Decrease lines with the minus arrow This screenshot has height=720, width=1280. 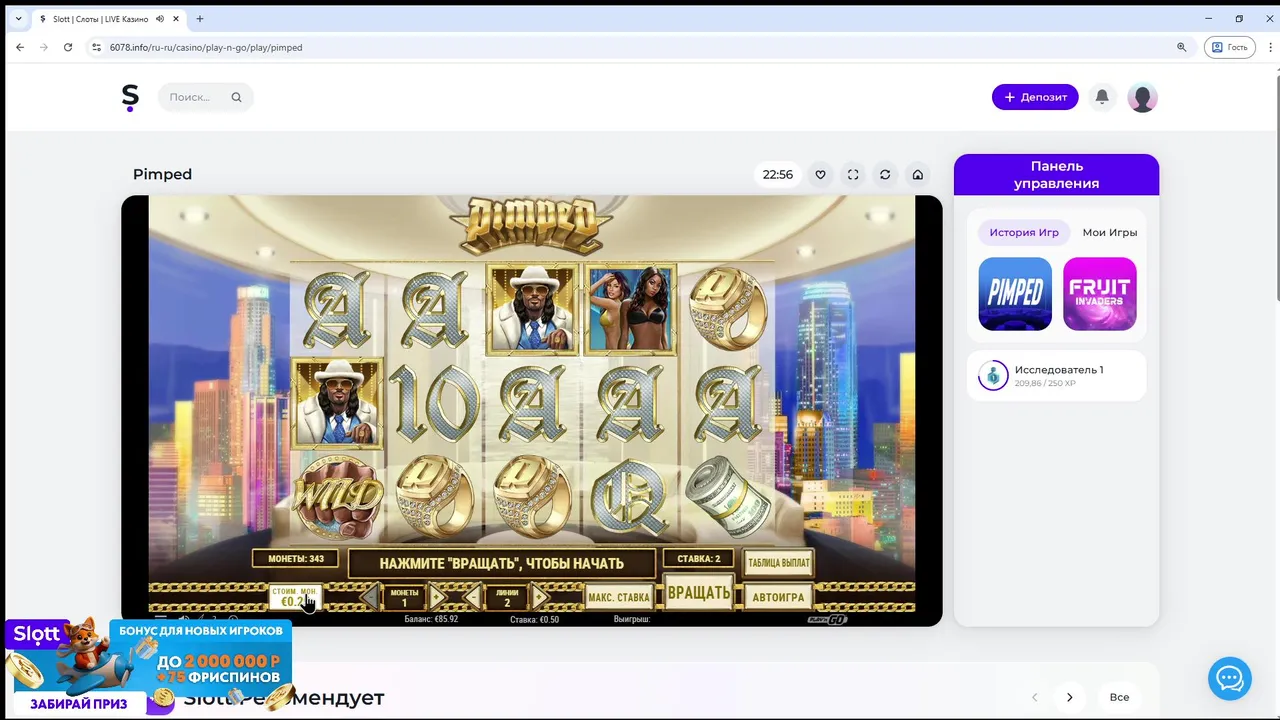(x=473, y=598)
